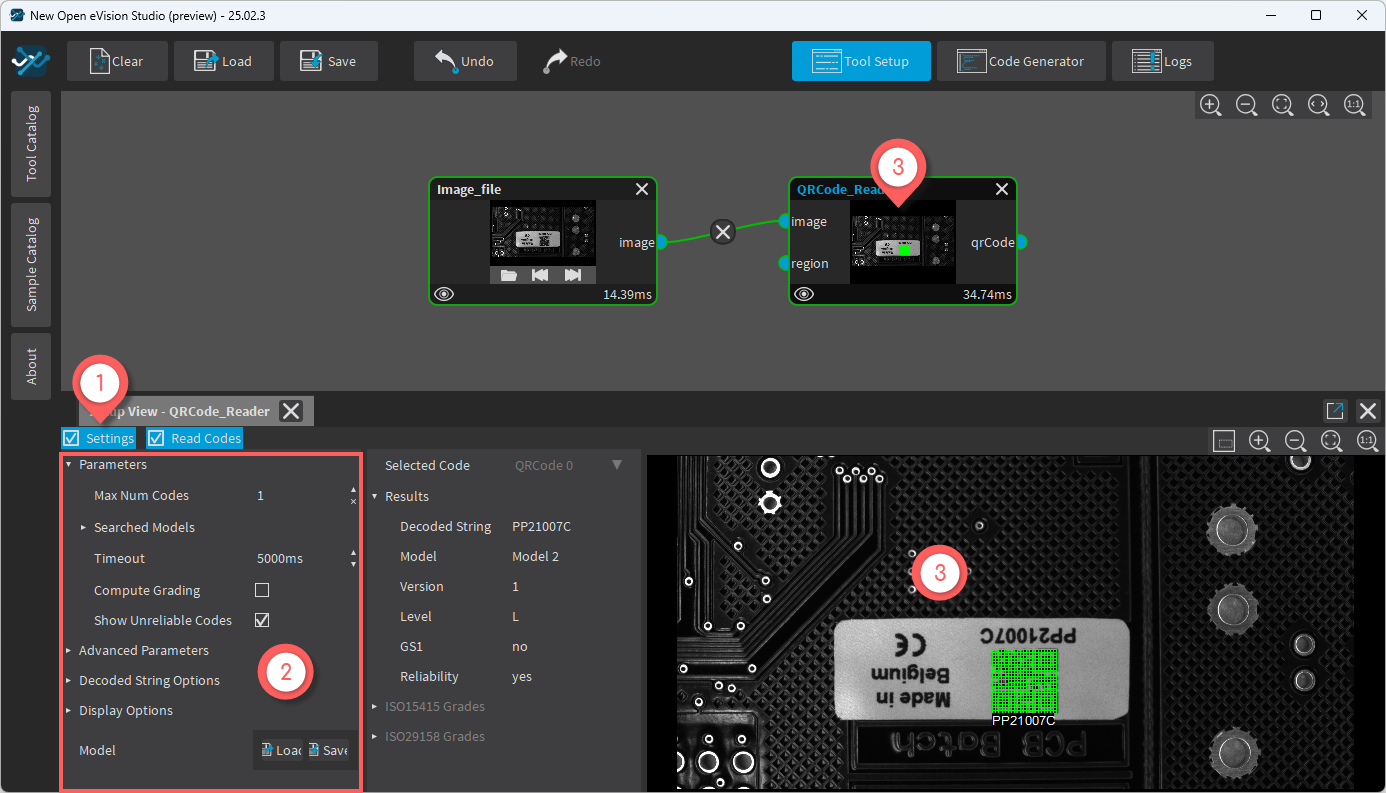Delete the link between the two nodes

point(723,232)
